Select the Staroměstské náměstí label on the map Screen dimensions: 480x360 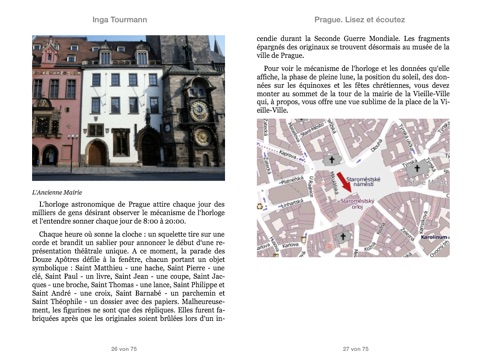pos(363,181)
